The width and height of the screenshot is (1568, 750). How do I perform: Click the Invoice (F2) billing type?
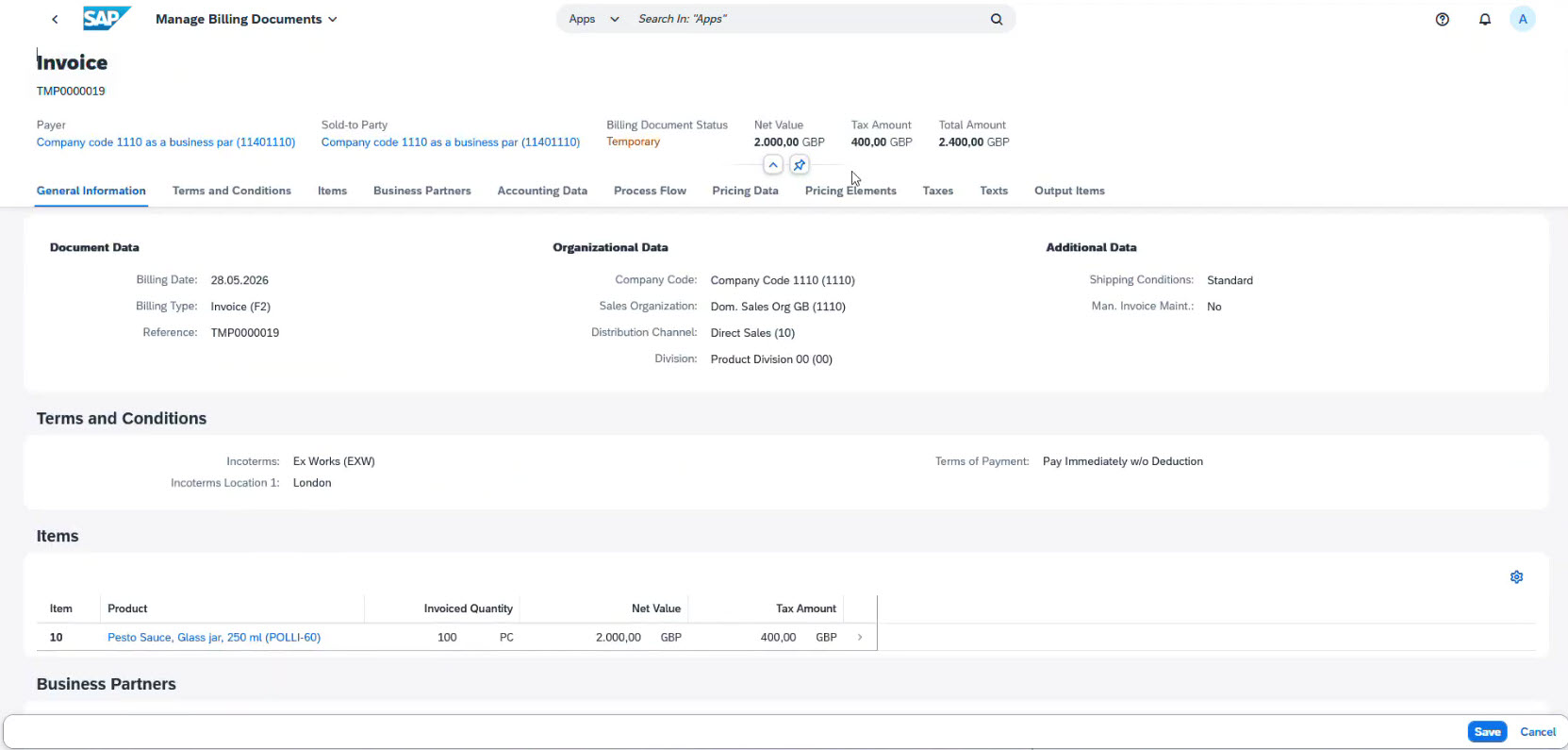pos(240,307)
